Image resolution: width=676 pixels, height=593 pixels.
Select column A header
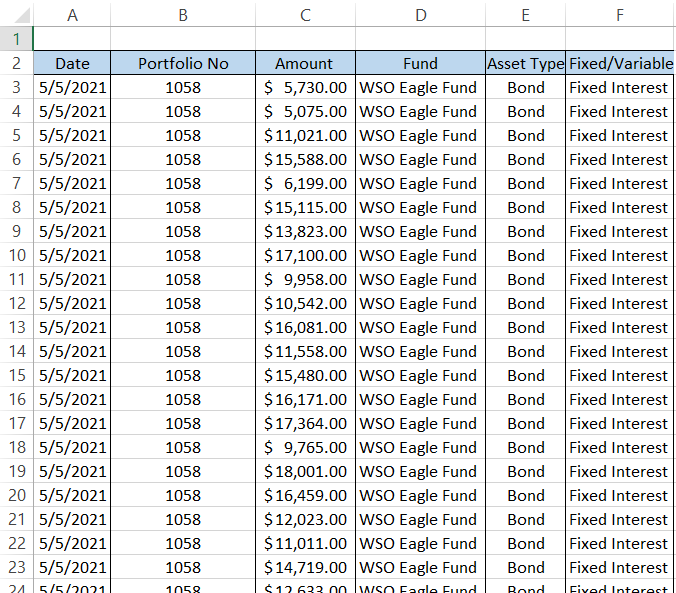(x=72, y=15)
